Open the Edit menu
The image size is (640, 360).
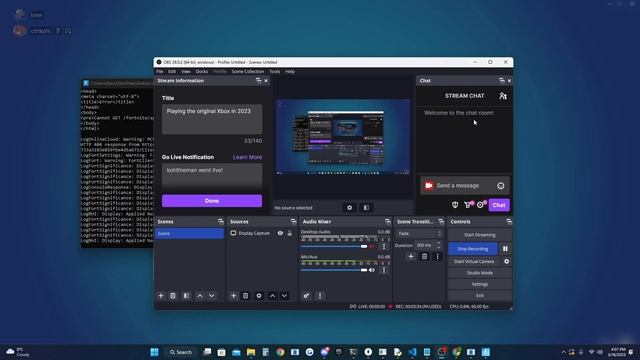click(x=172, y=71)
